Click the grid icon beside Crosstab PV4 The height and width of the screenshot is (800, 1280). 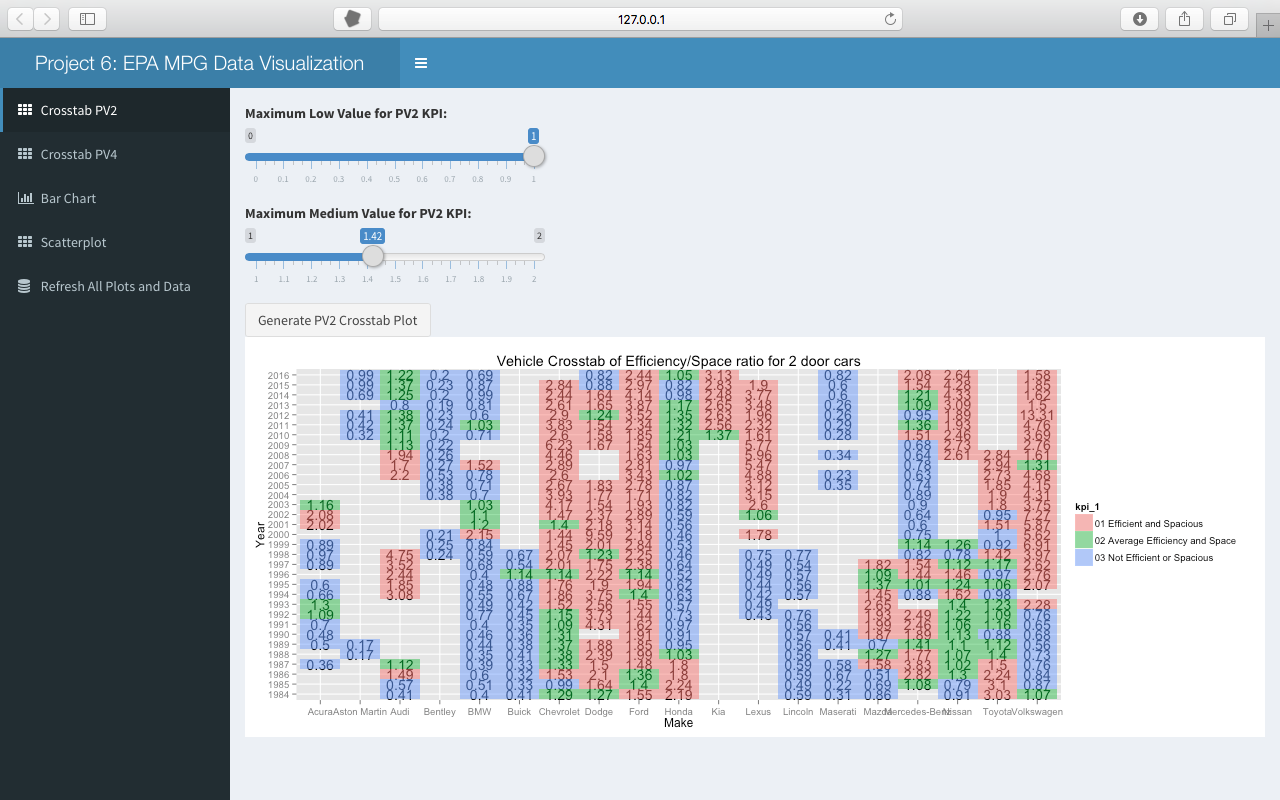[25, 154]
